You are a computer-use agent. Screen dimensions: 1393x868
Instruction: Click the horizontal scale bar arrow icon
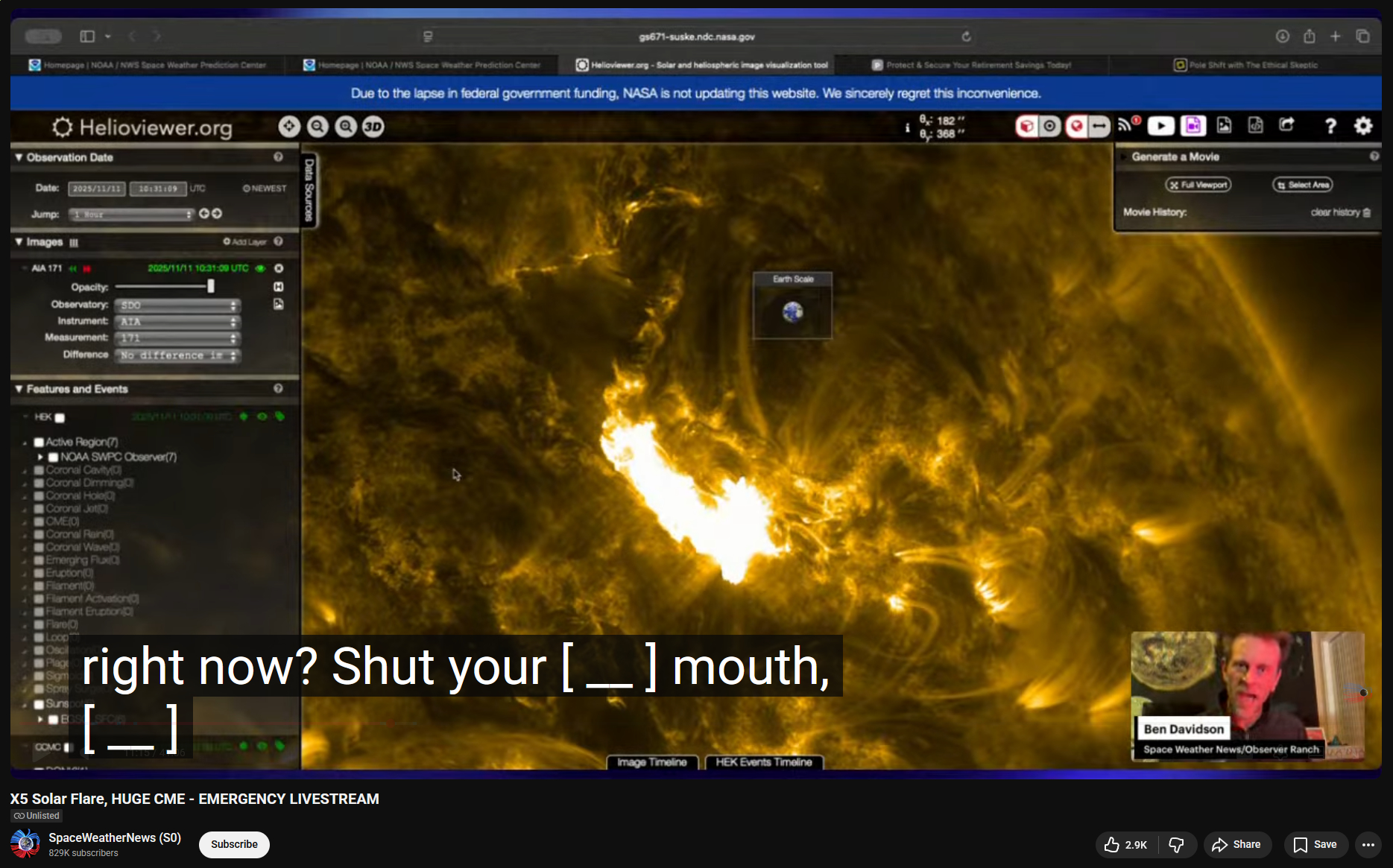tap(1099, 127)
